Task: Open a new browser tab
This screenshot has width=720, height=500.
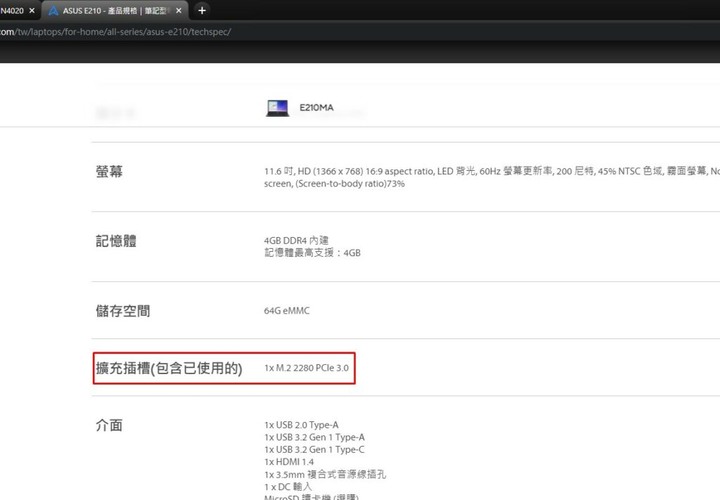Action: pos(202,10)
